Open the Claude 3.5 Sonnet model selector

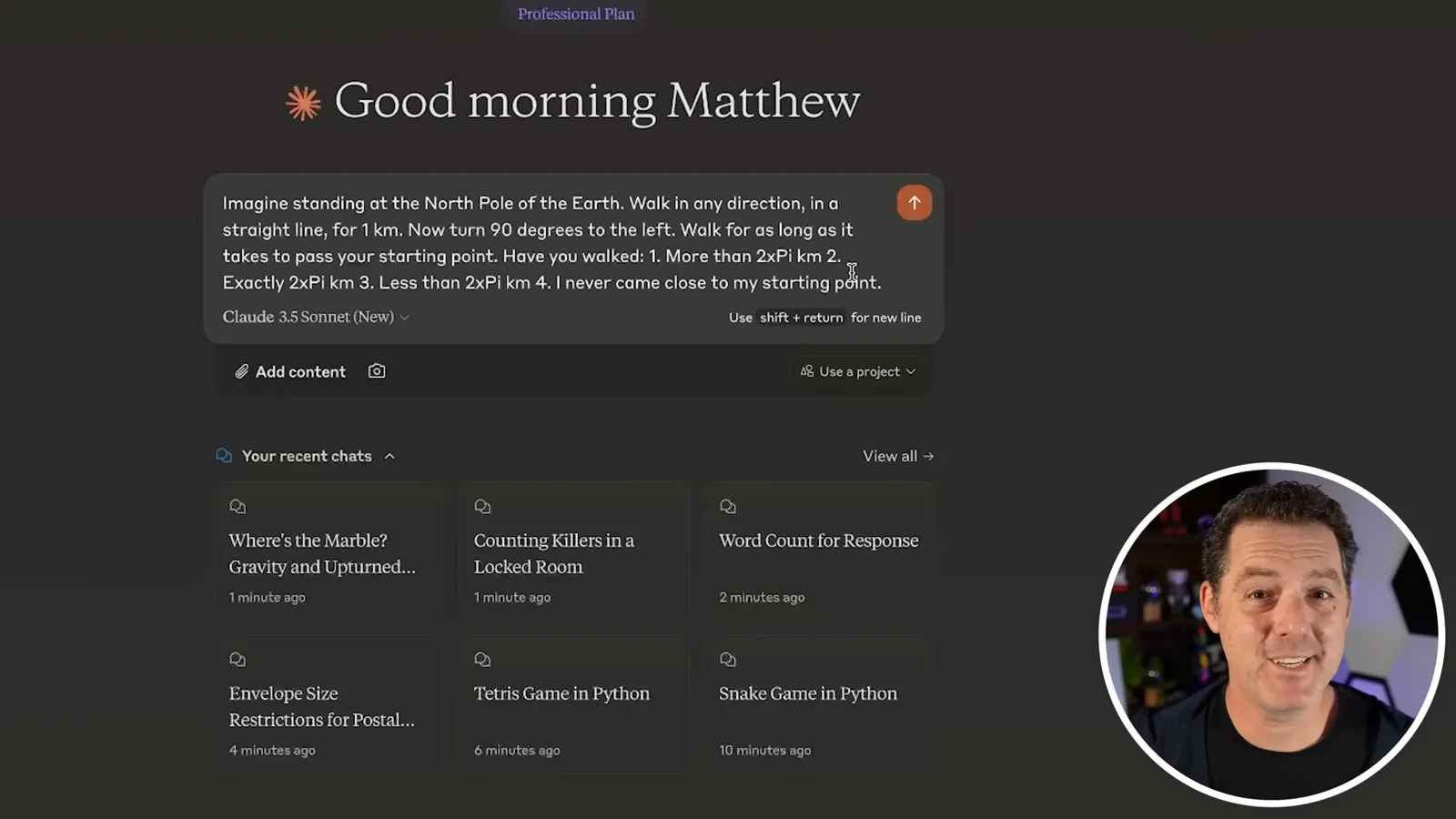[x=316, y=317]
